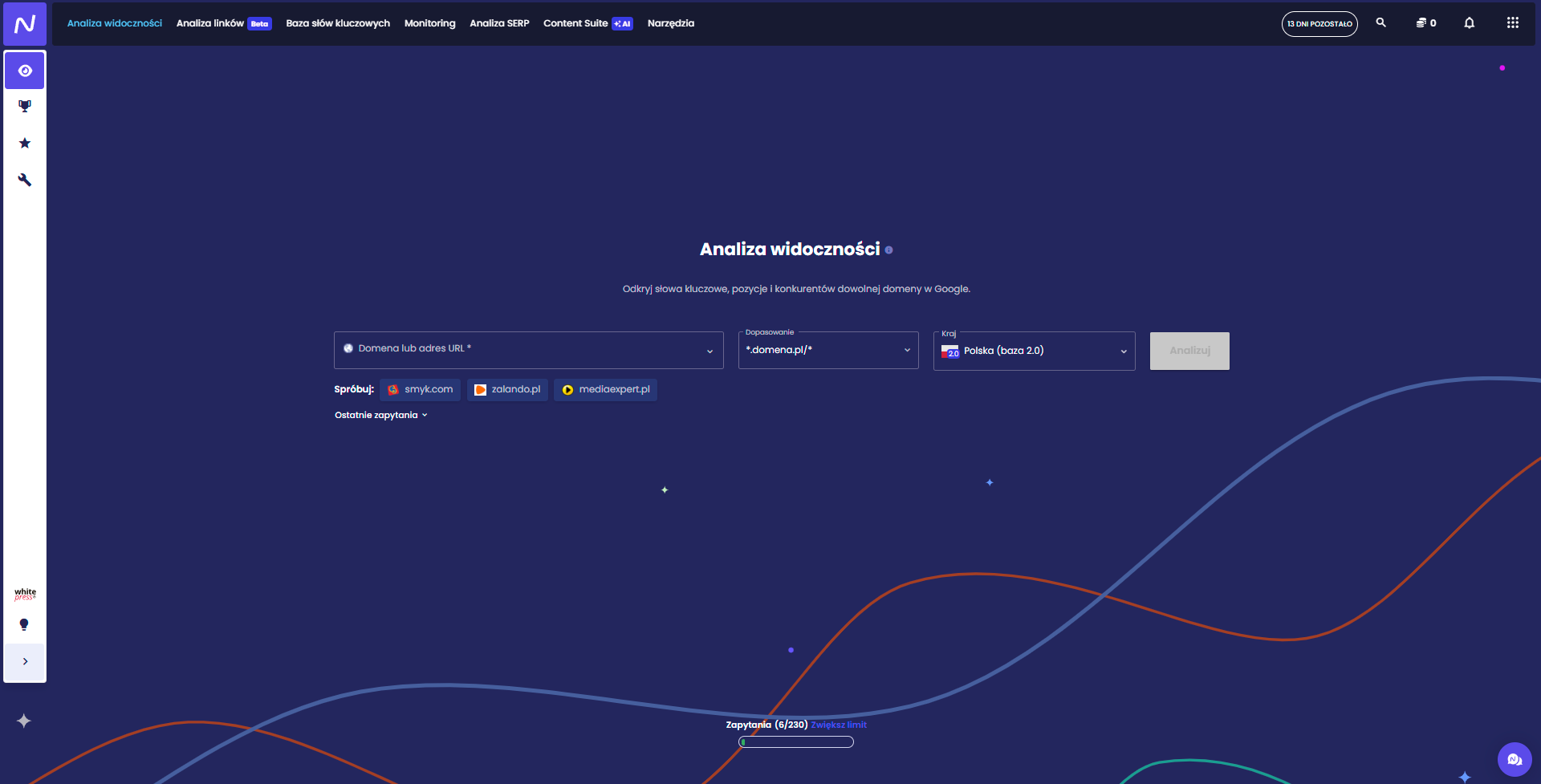Click the star icon in sidebar

click(x=25, y=143)
